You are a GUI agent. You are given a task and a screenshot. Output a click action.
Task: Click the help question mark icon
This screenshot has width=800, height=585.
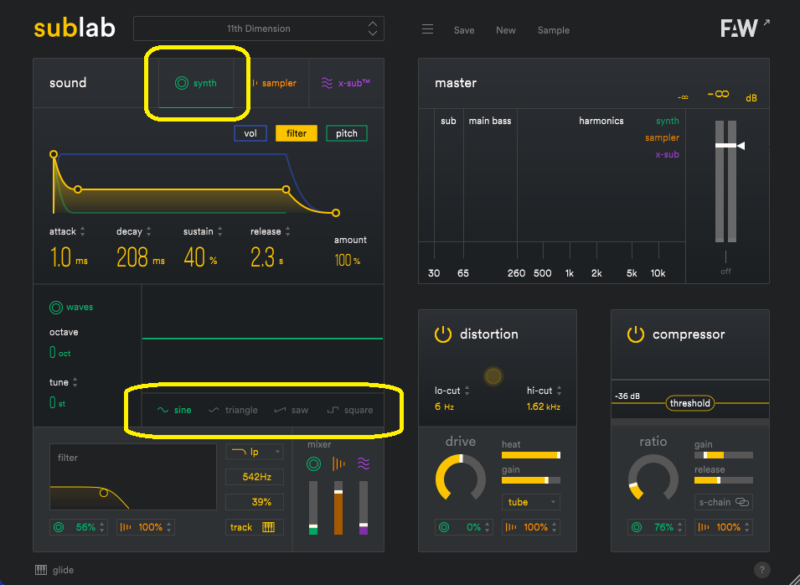click(762, 570)
